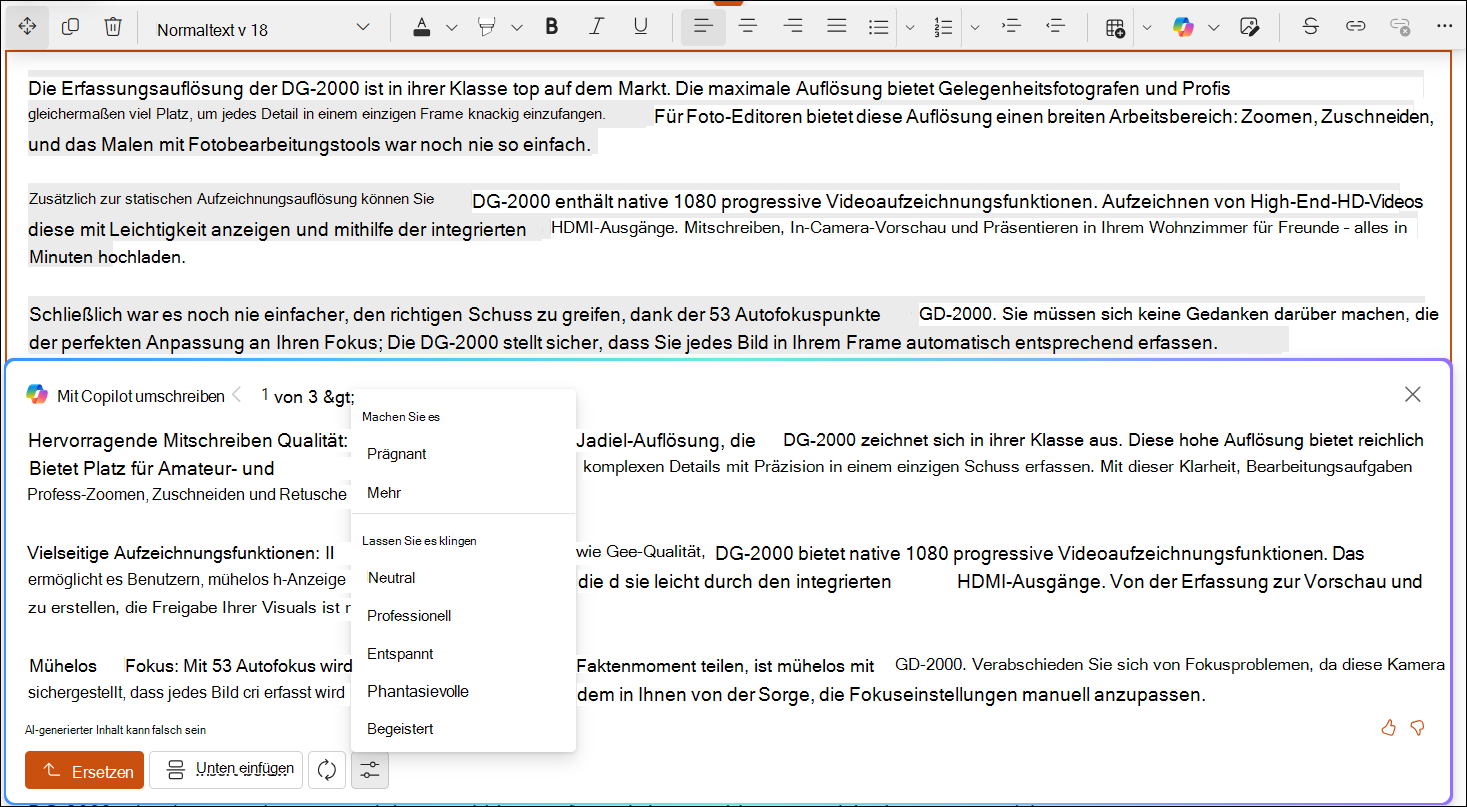
Task: Click the 'Machen Sie es' menu heading
Action: click(x=401, y=416)
